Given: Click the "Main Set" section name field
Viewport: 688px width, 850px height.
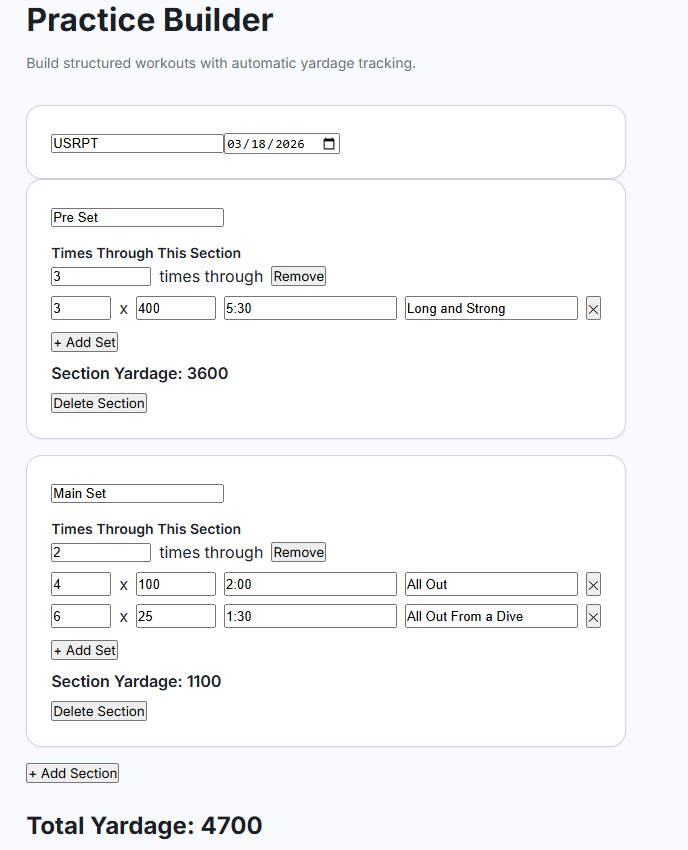Looking at the screenshot, I should 137,493.
